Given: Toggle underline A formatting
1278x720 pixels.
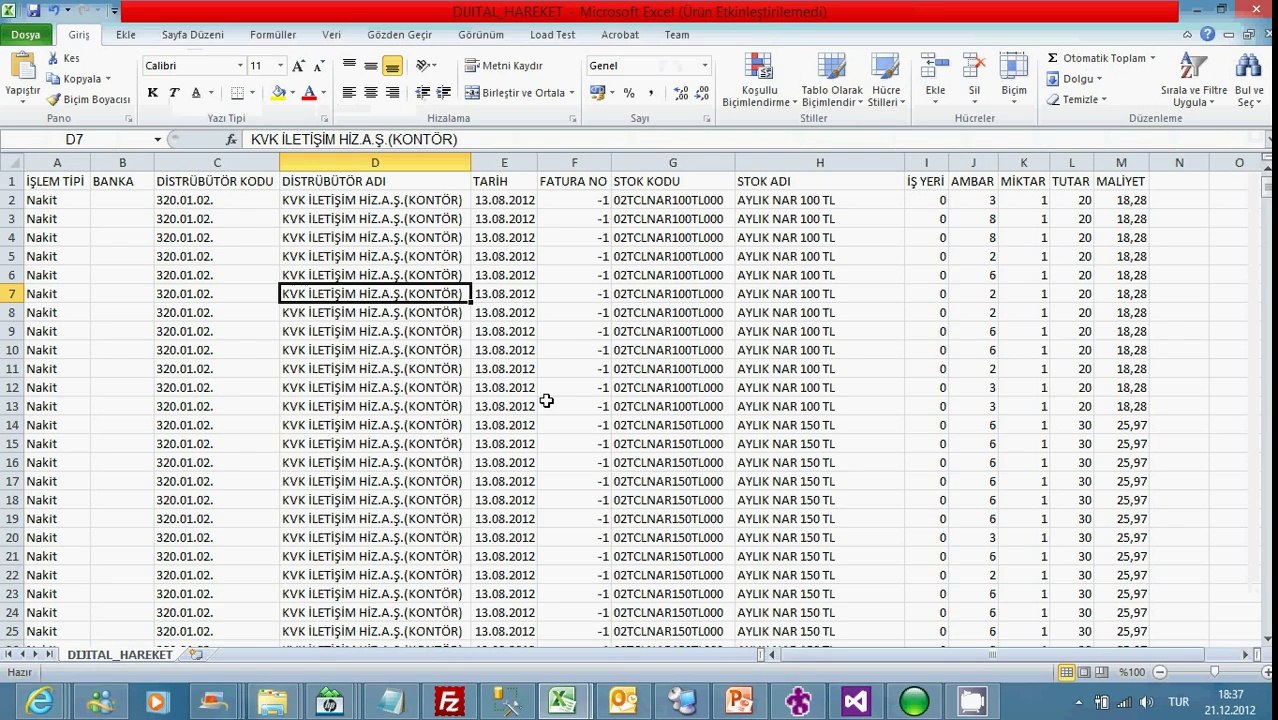Looking at the screenshot, I should (x=196, y=92).
